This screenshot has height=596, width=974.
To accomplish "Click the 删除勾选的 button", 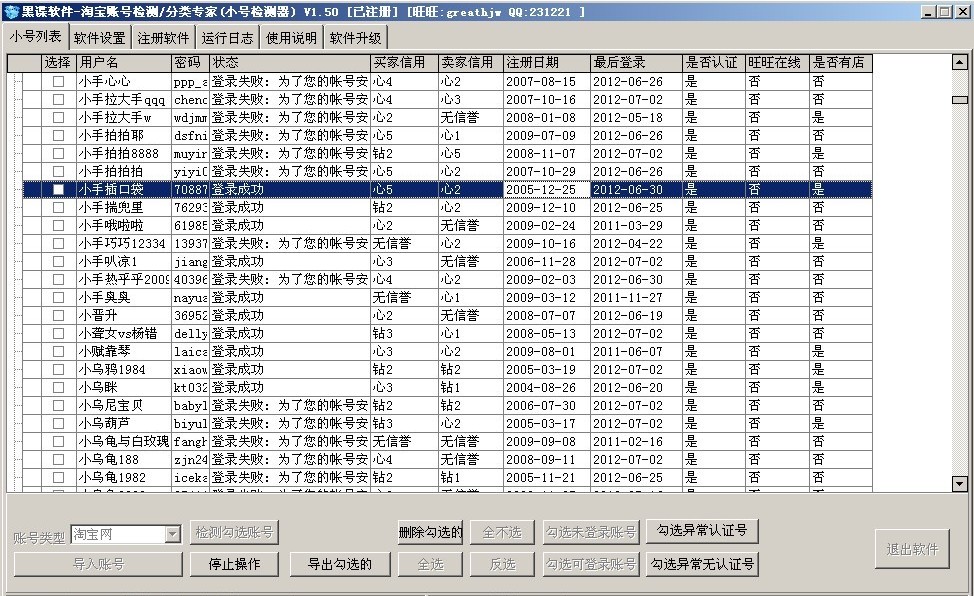I will pyautogui.click(x=430, y=533).
